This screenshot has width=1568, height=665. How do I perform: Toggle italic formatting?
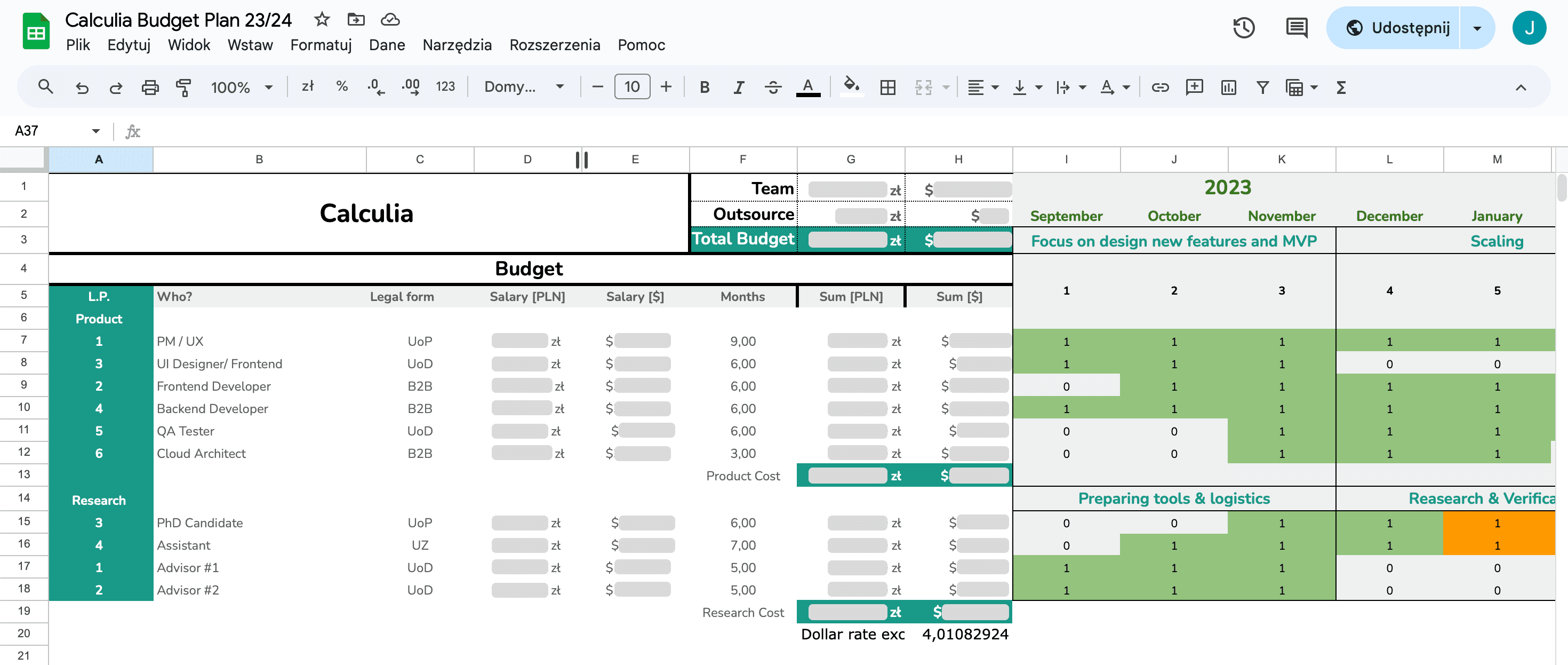(739, 87)
